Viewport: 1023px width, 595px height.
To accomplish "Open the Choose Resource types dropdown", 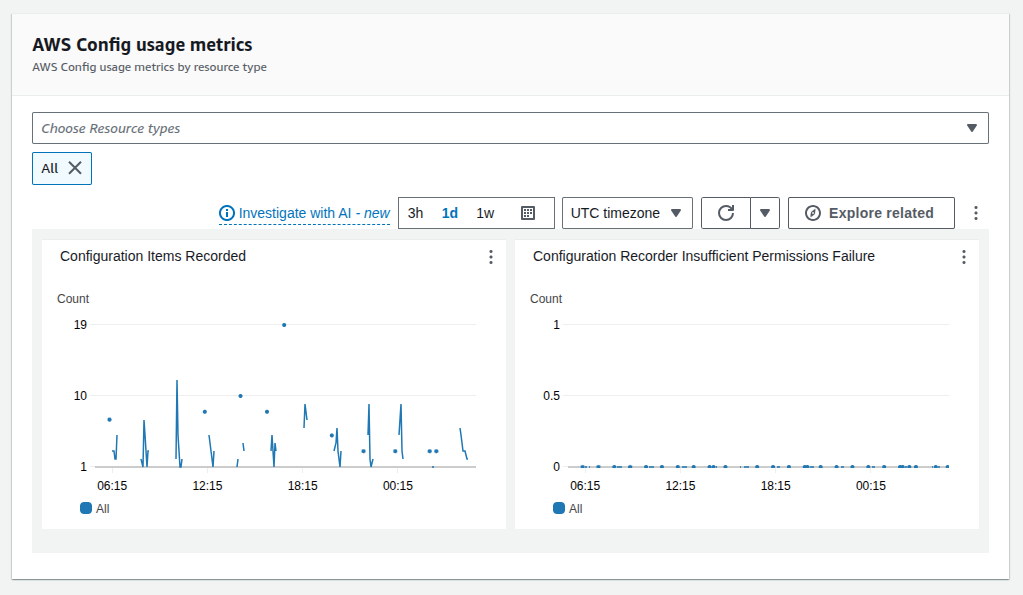I will click(x=971, y=128).
